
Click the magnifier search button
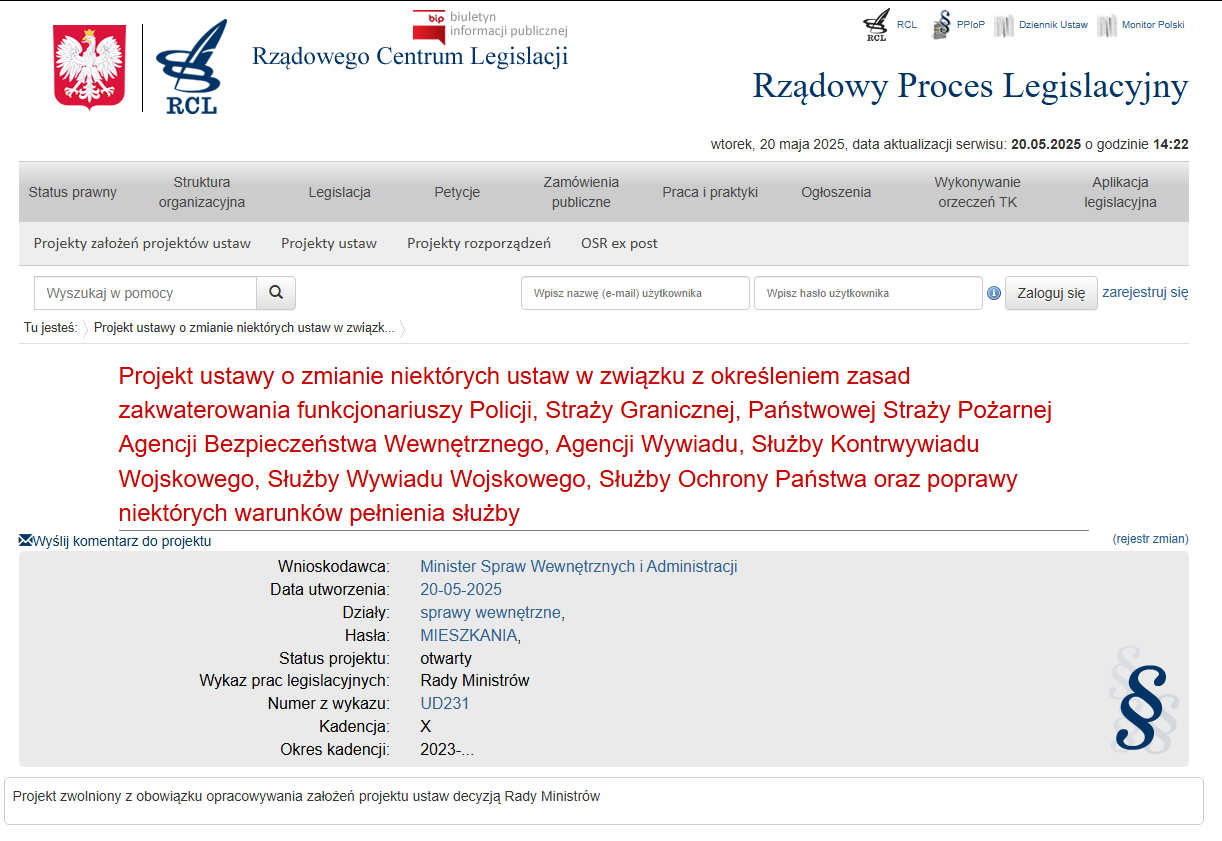point(276,293)
